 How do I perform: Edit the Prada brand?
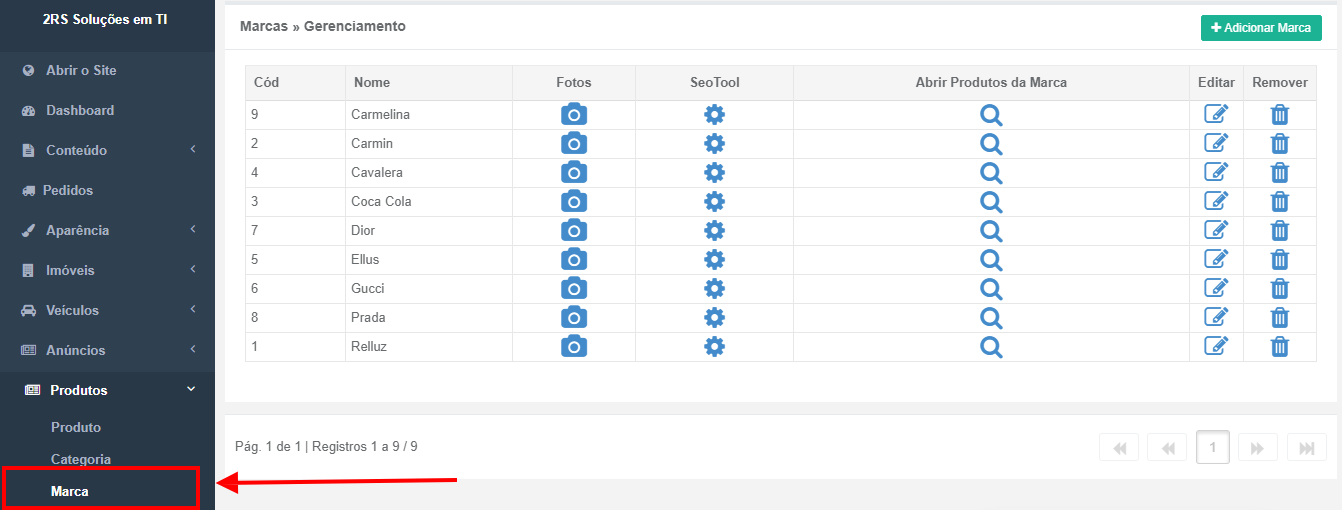pyautogui.click(x=1216, y=317)
